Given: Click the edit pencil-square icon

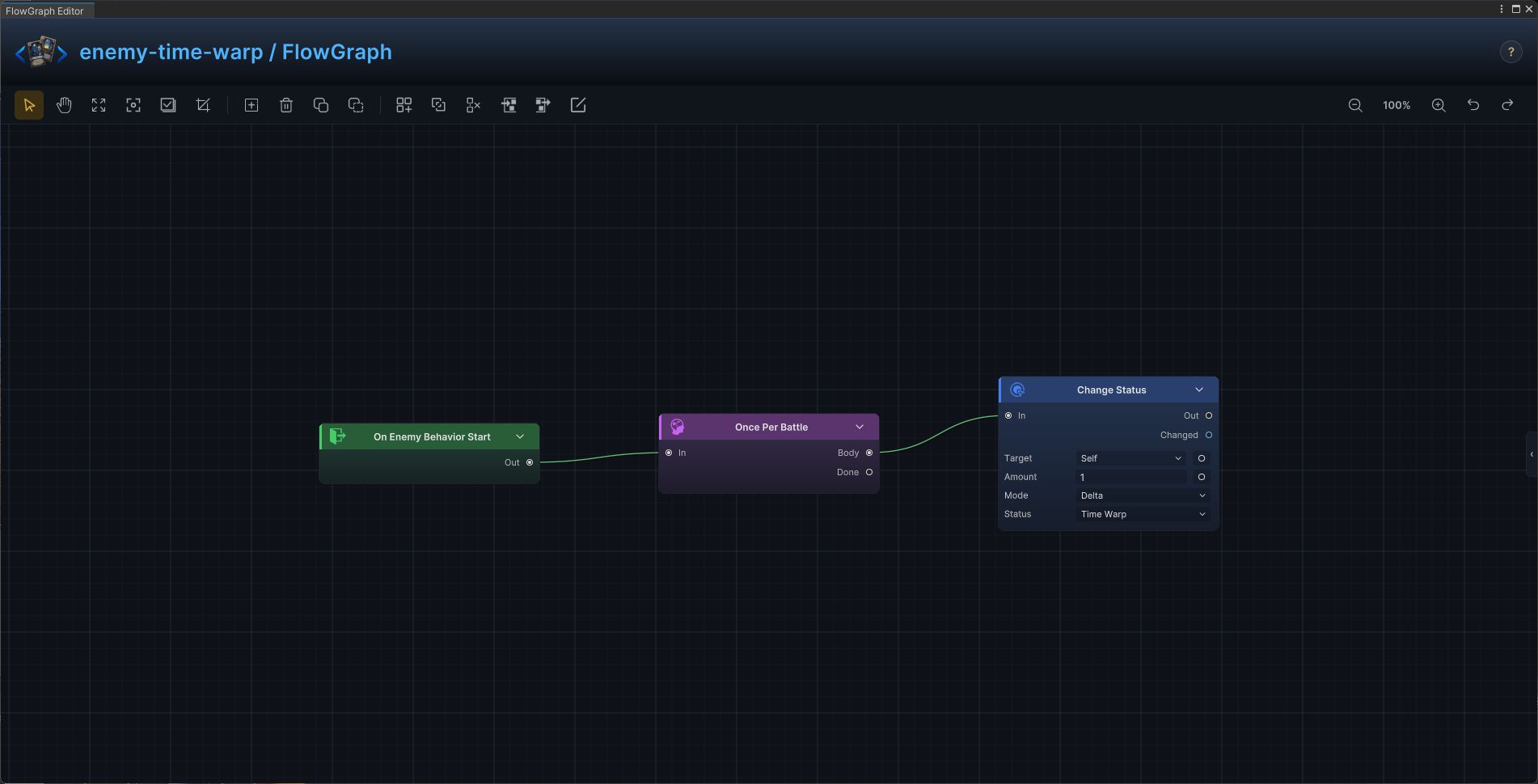Looking at the screenshot, I should point(578,105).
